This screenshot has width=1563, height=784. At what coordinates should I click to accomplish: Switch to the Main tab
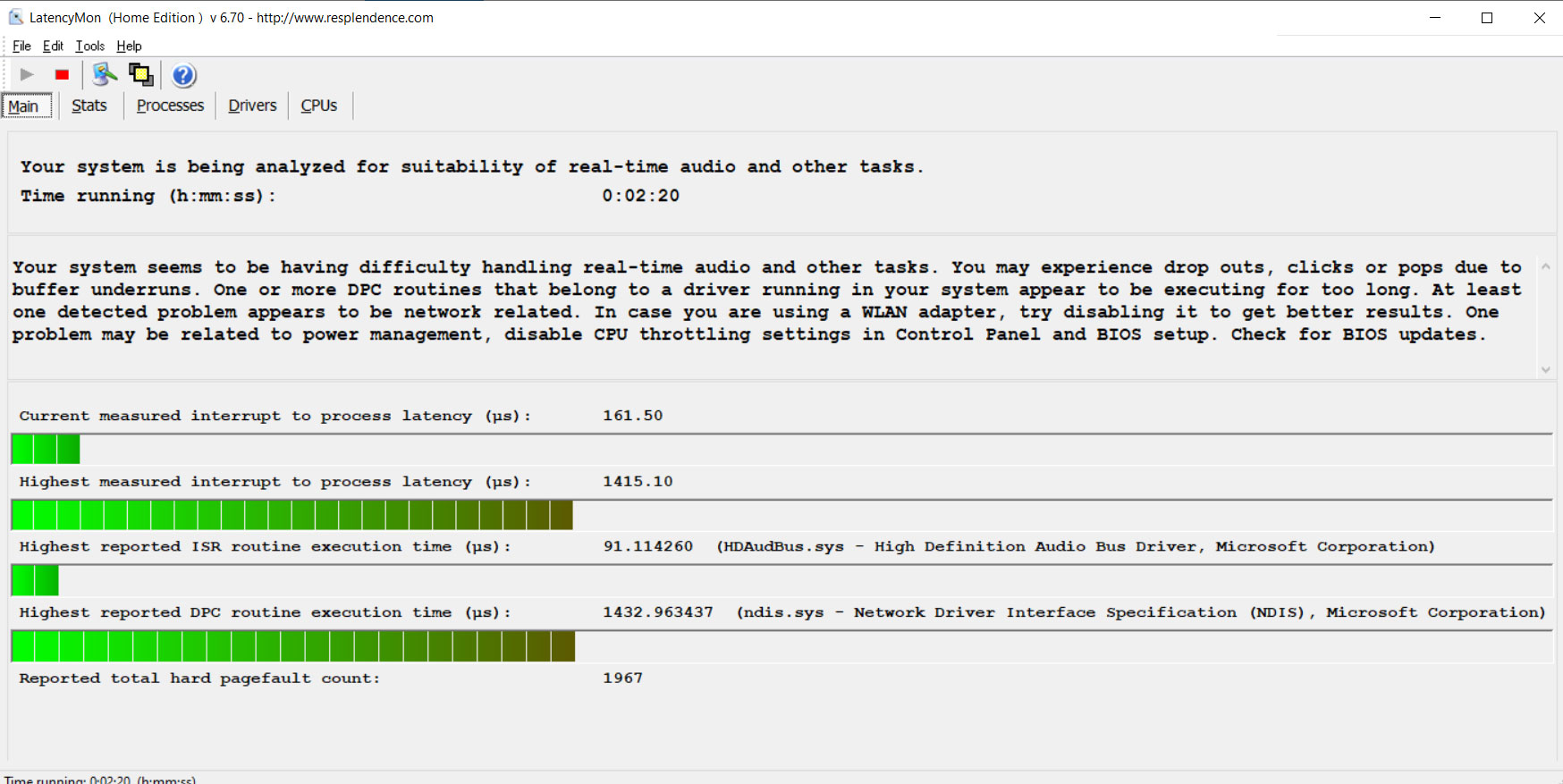[26, 106]
